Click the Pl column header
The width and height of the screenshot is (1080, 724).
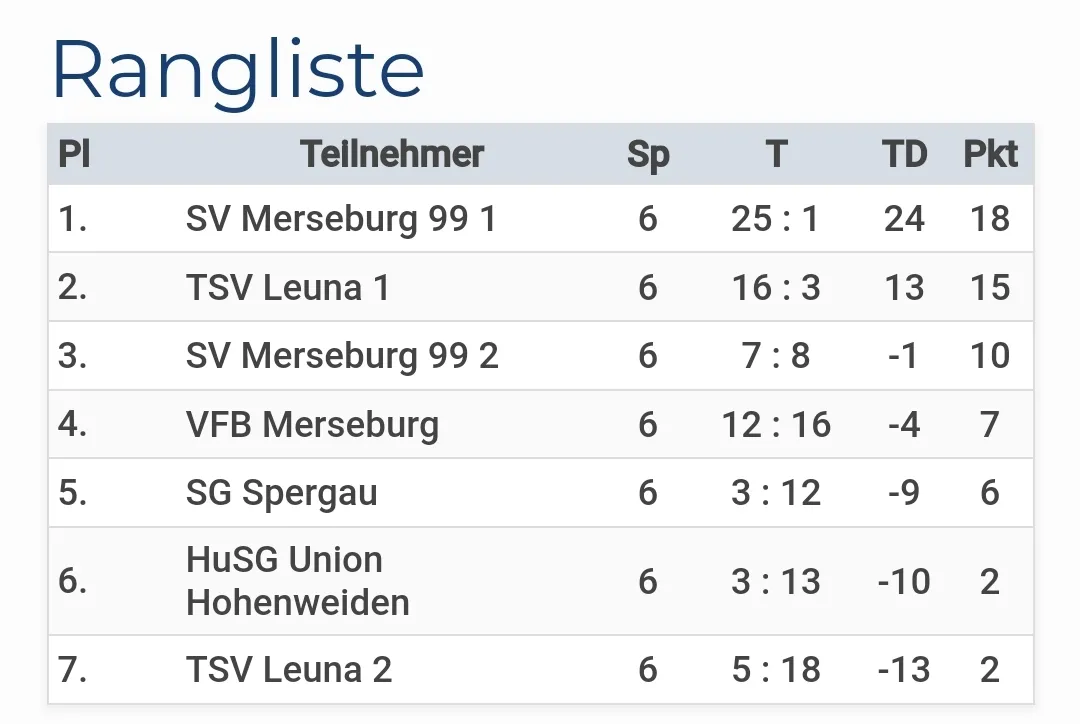(74, 154)
